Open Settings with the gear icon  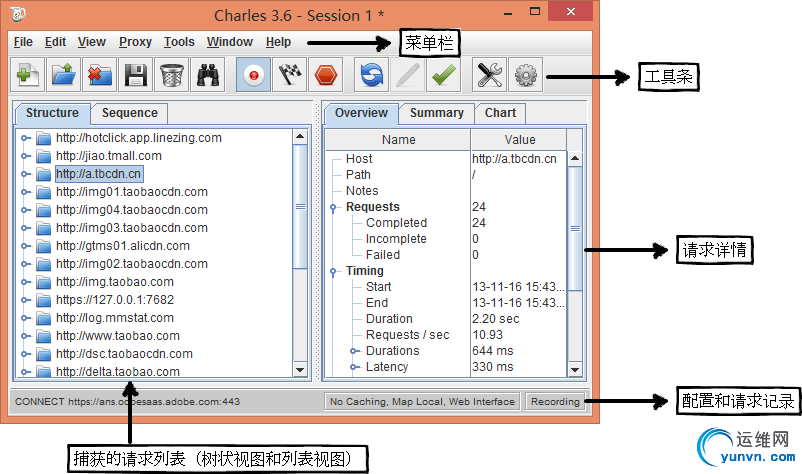click(525, 75)
